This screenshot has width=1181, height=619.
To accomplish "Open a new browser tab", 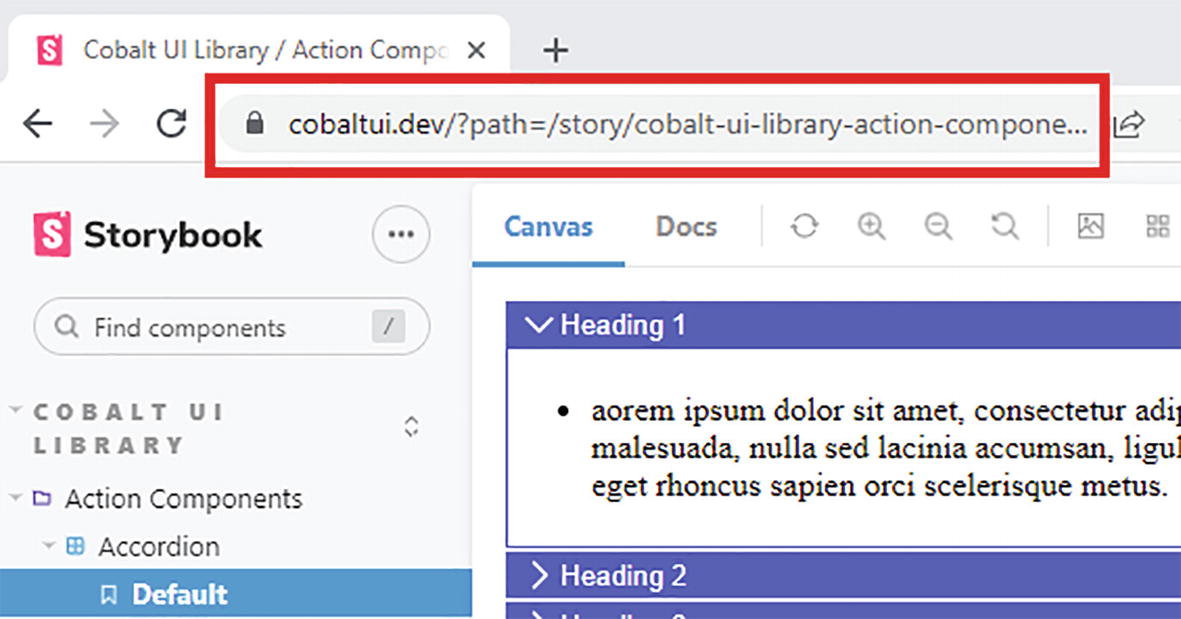I will point(555,51).
